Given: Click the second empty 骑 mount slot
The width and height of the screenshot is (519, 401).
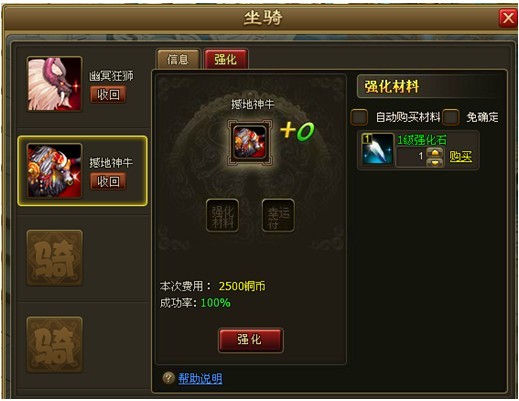Looking at the screenshot, I should click(55, 345).
